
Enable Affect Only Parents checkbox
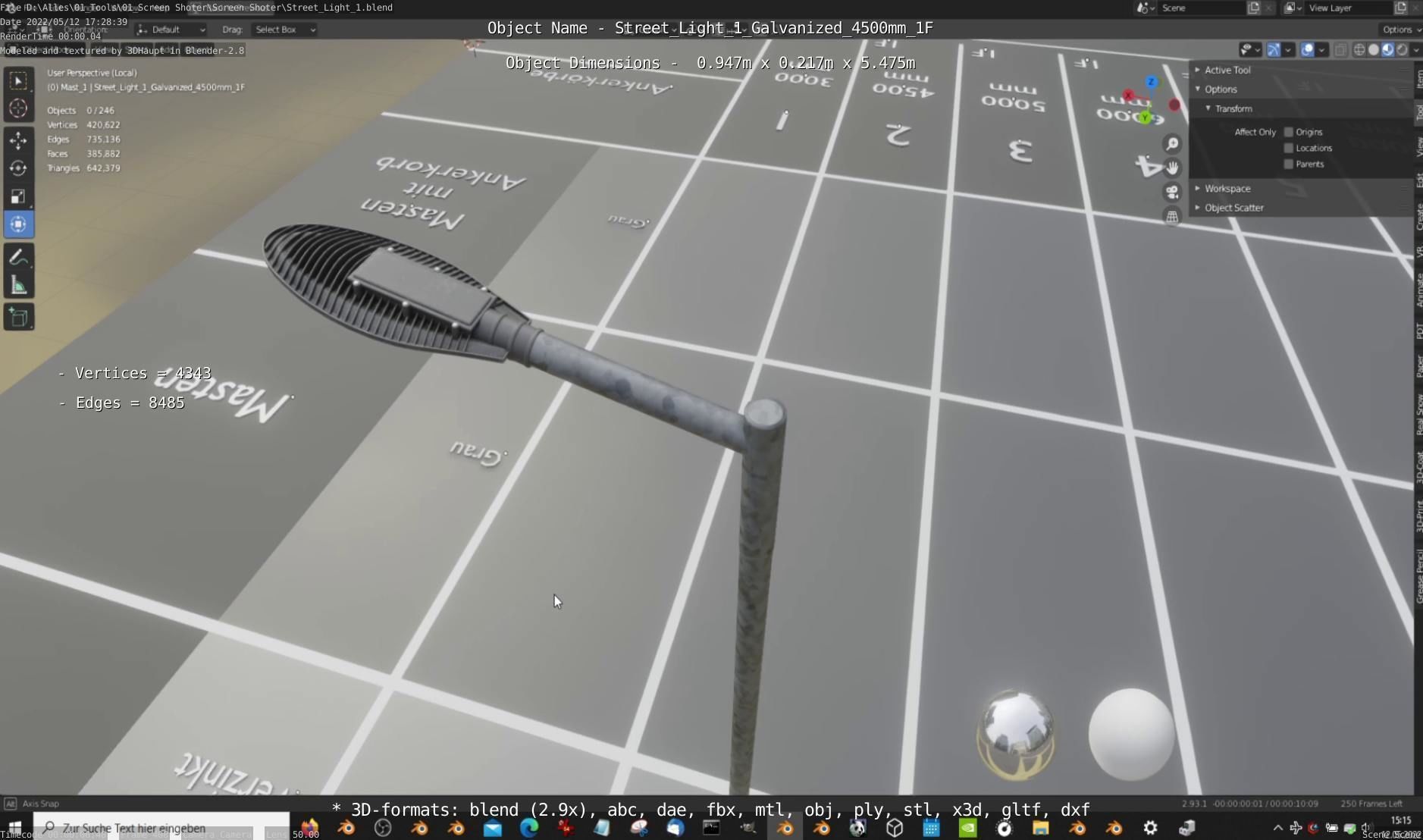(1288, 164)
